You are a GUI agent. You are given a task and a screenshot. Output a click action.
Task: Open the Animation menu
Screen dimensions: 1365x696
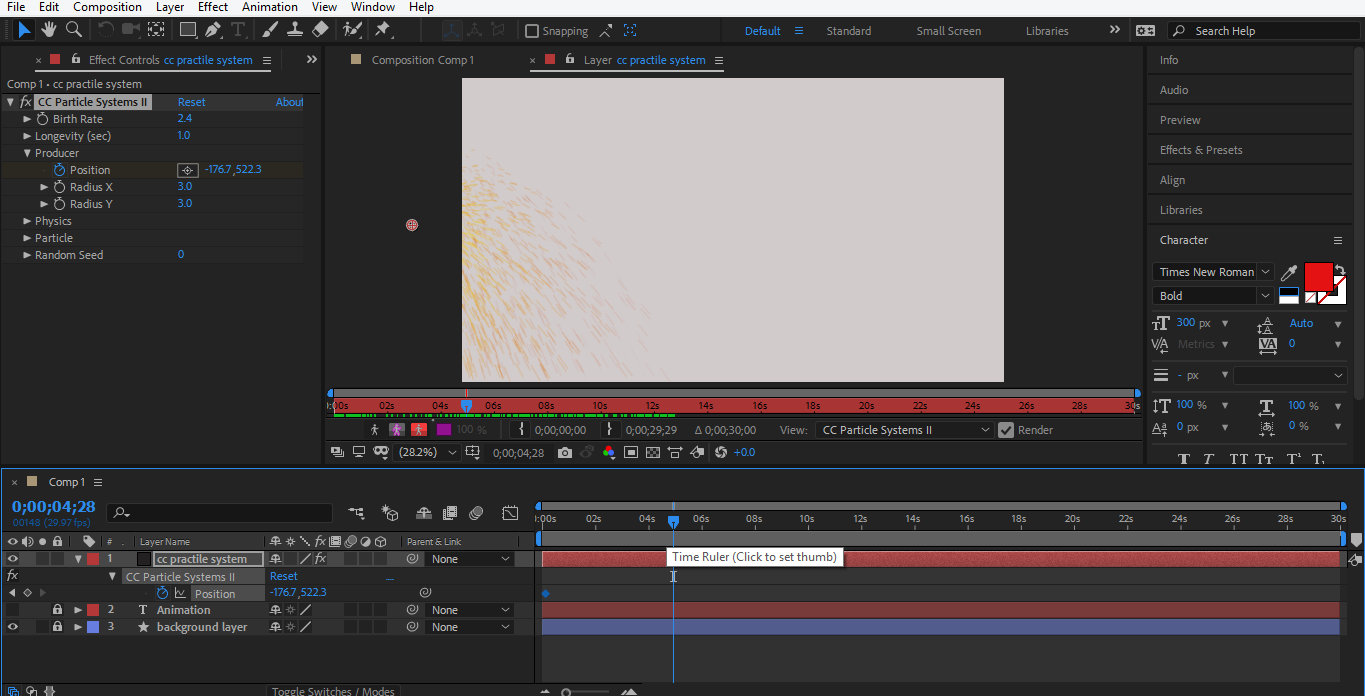pyautogui.click(x=269, y=7)
